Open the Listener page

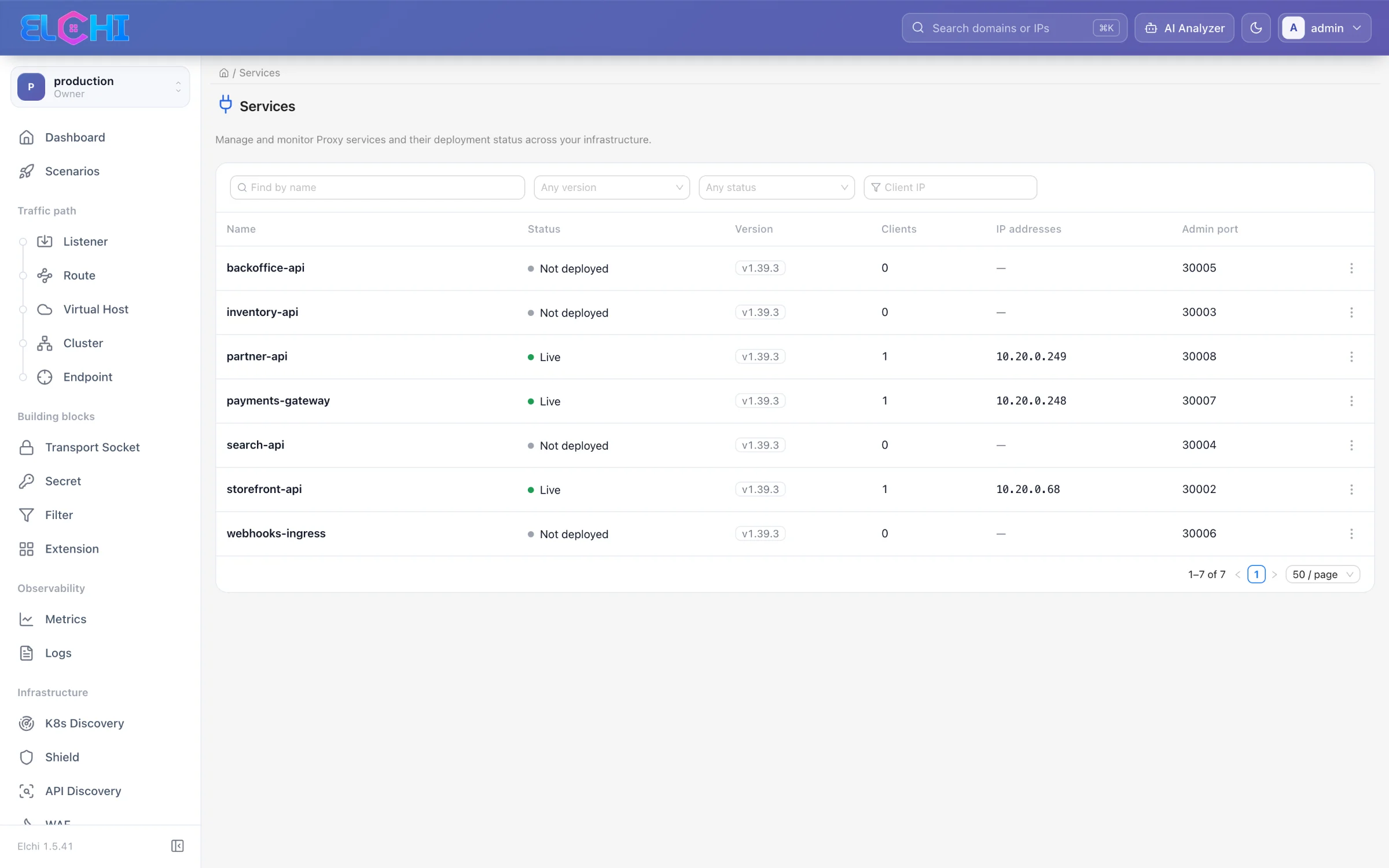click(85, 241)
